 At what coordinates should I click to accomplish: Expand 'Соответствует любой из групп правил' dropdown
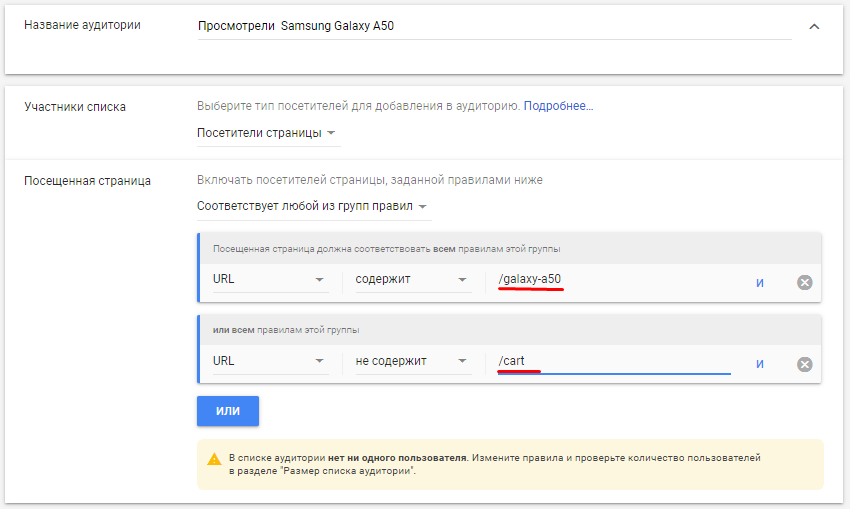click(x=313, y=207)
